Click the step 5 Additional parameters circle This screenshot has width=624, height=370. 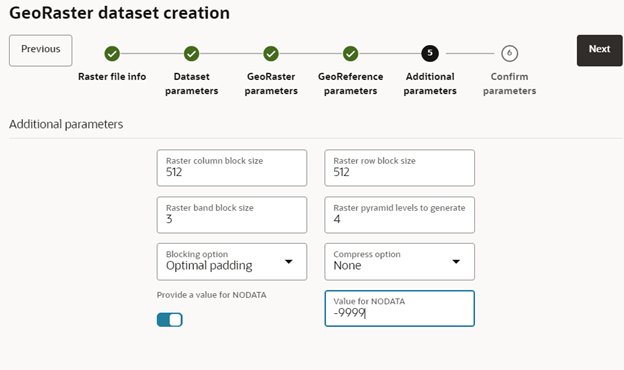(x=430, y=53)
